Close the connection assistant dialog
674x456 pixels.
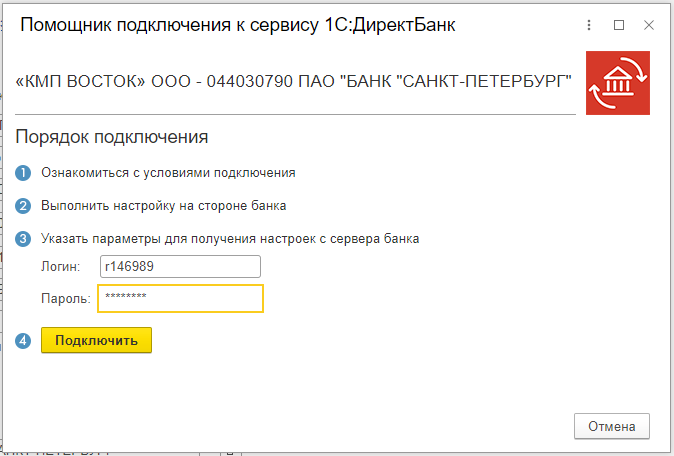647,26
